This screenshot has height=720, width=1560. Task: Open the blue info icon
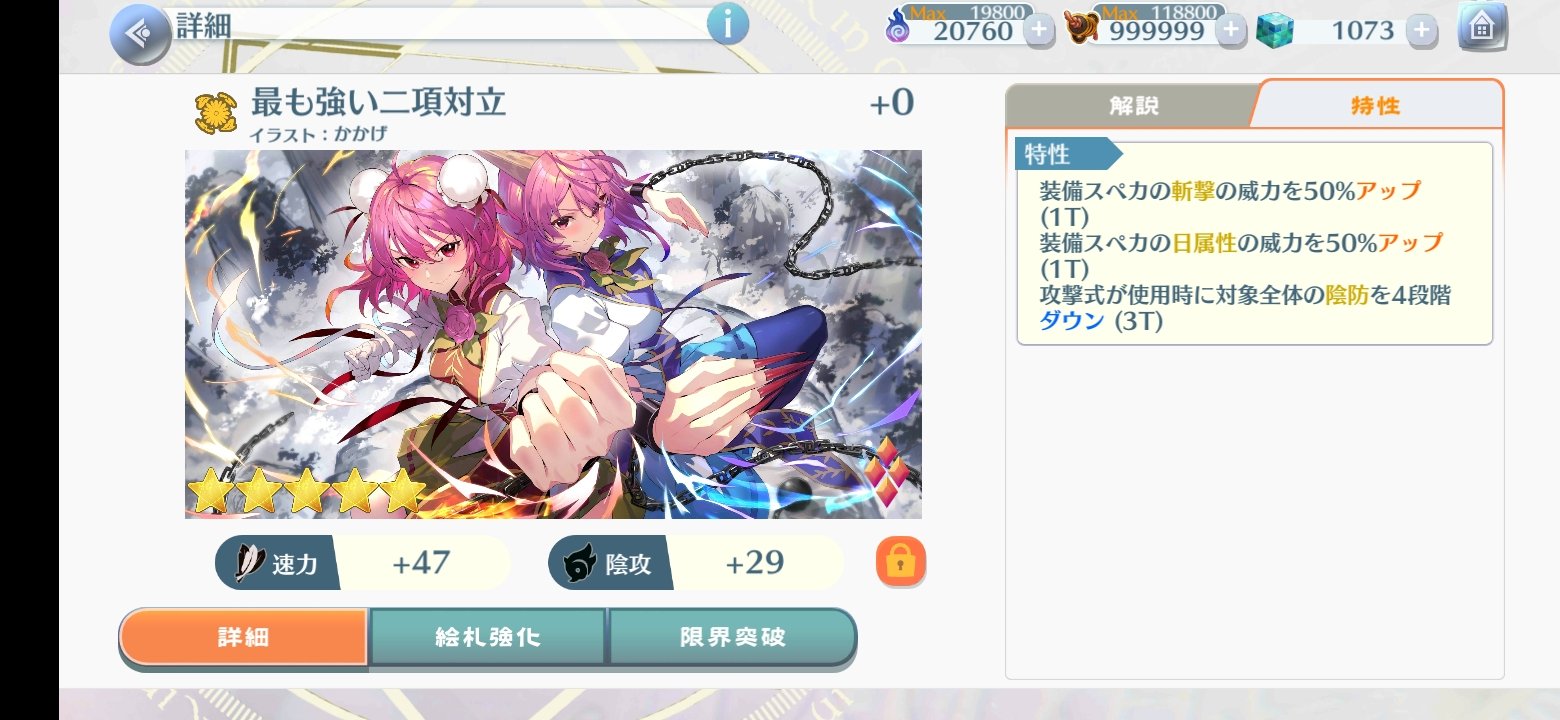pyautogui.click(x=728, y=25)
